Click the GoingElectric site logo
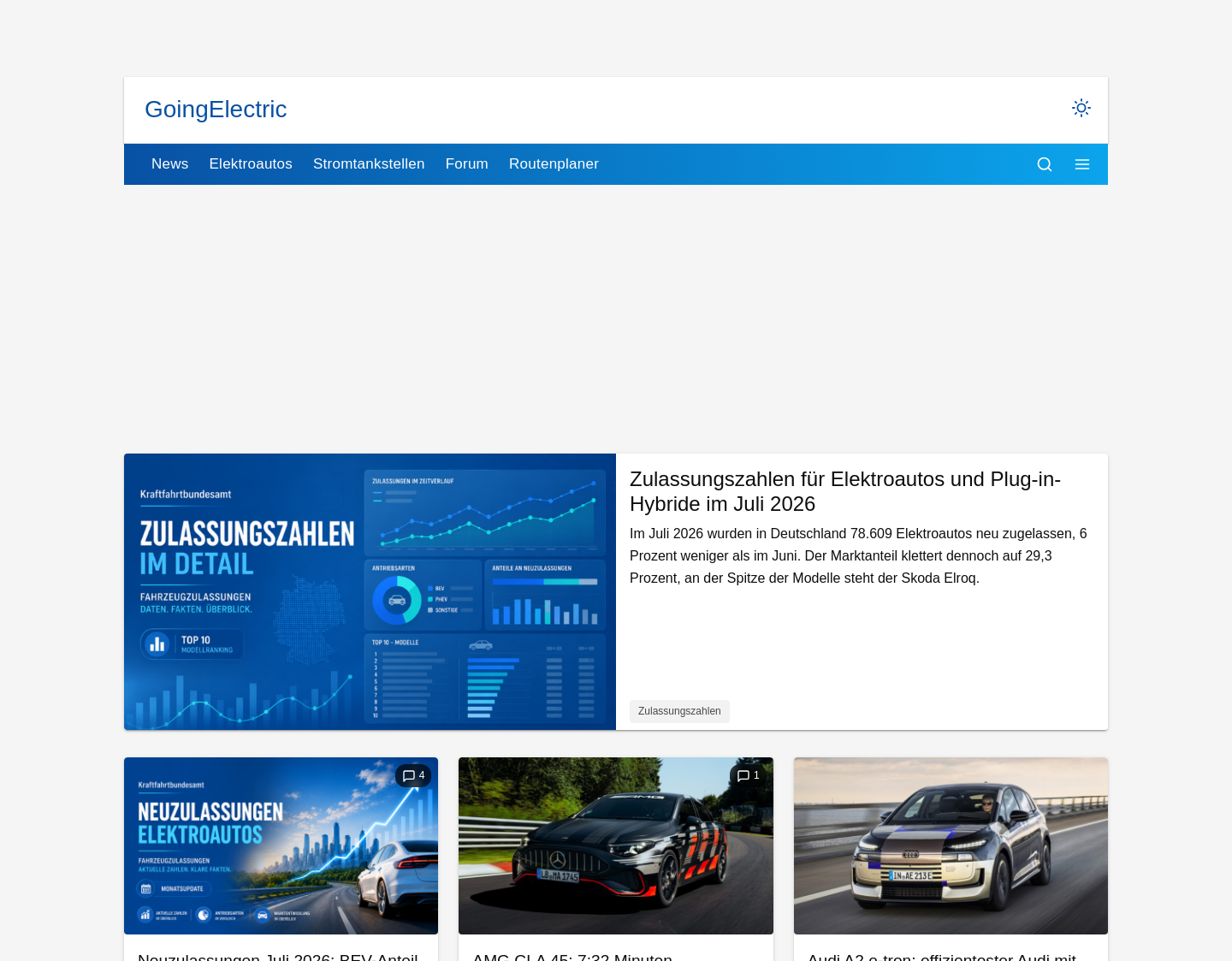 click(216, 110)
